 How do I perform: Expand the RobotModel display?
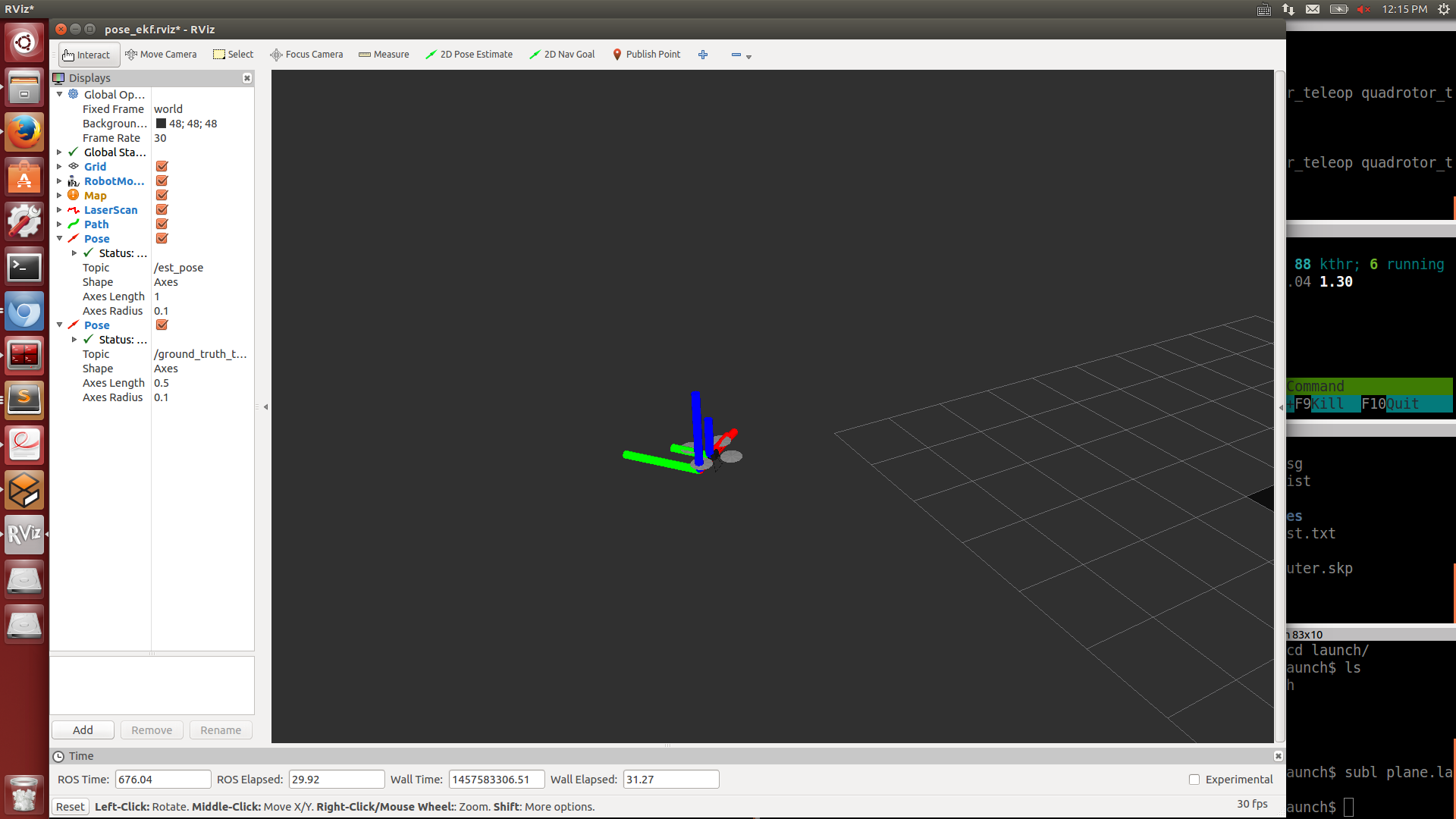(x=59, y=180)
